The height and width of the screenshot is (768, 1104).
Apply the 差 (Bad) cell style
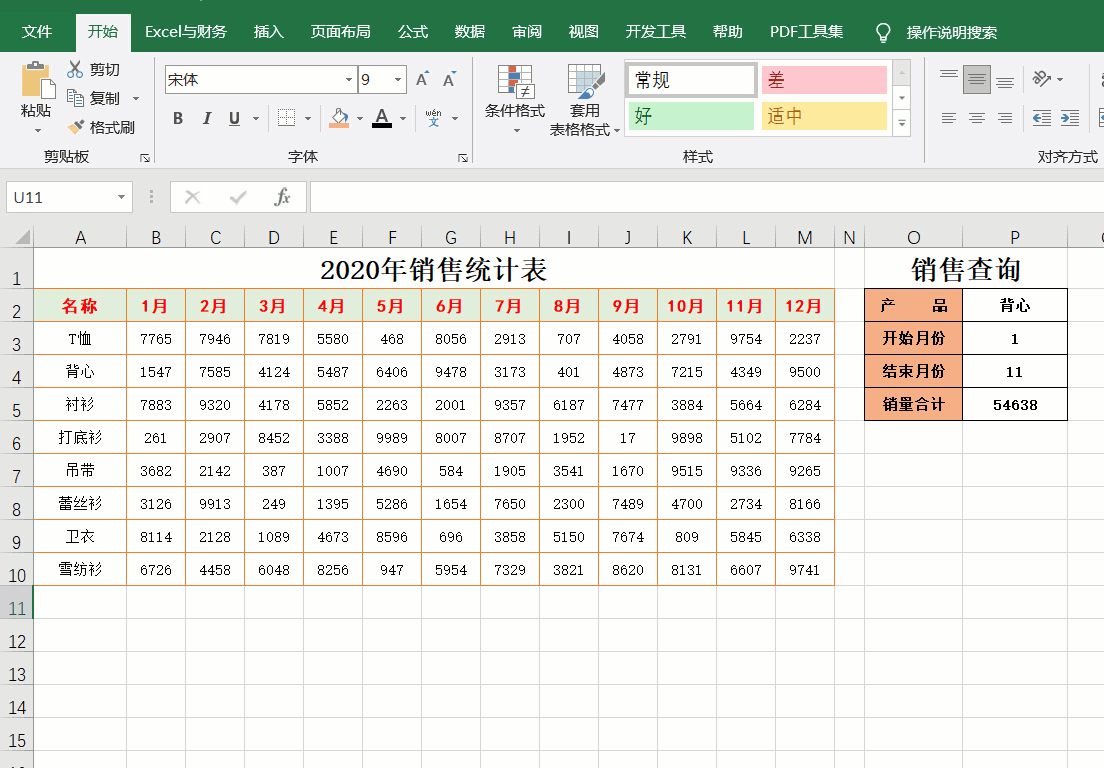(824, 80)
